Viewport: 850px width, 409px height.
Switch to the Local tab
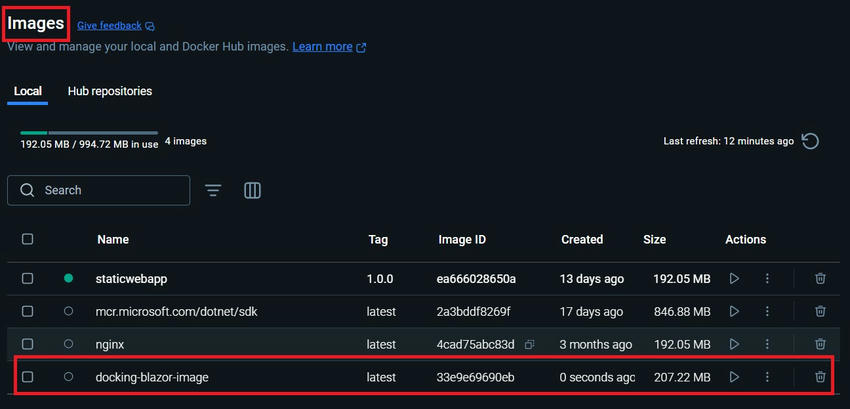tap(28, 91)
